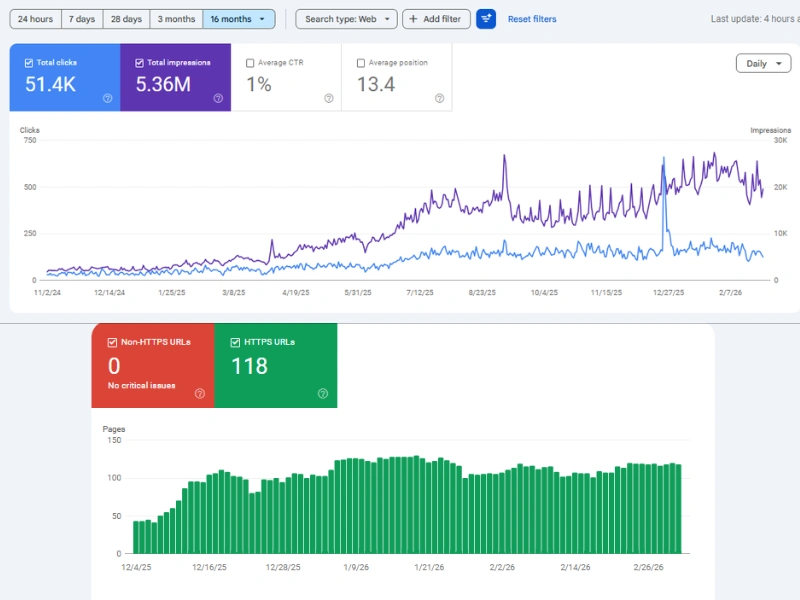Image resolution: width=800 pixels, height=600 pixels.
Task: Click the Reset filters link
Action: (x=532, y=19)
